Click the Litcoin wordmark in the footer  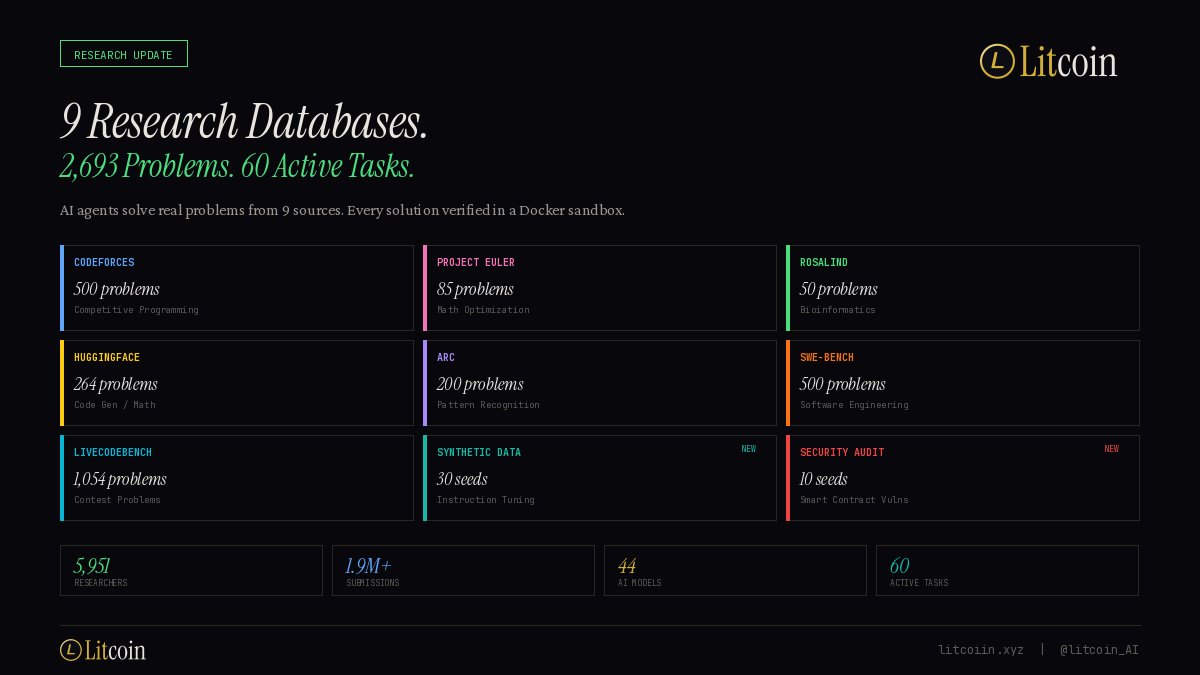click(115, 650)
